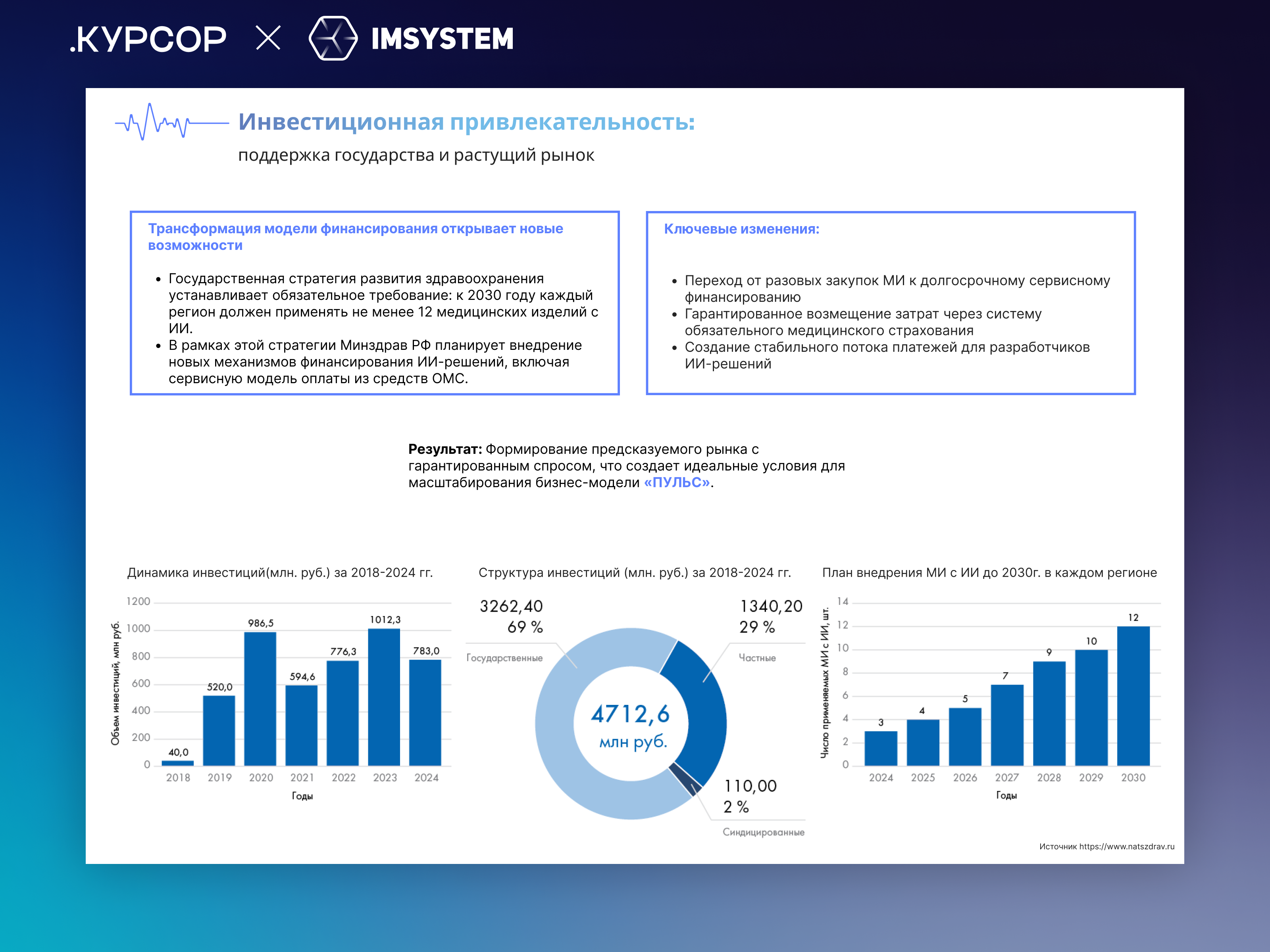Click the 2018 bar labeled 40,0
The image size is (1270, 952).
point(177,763)
